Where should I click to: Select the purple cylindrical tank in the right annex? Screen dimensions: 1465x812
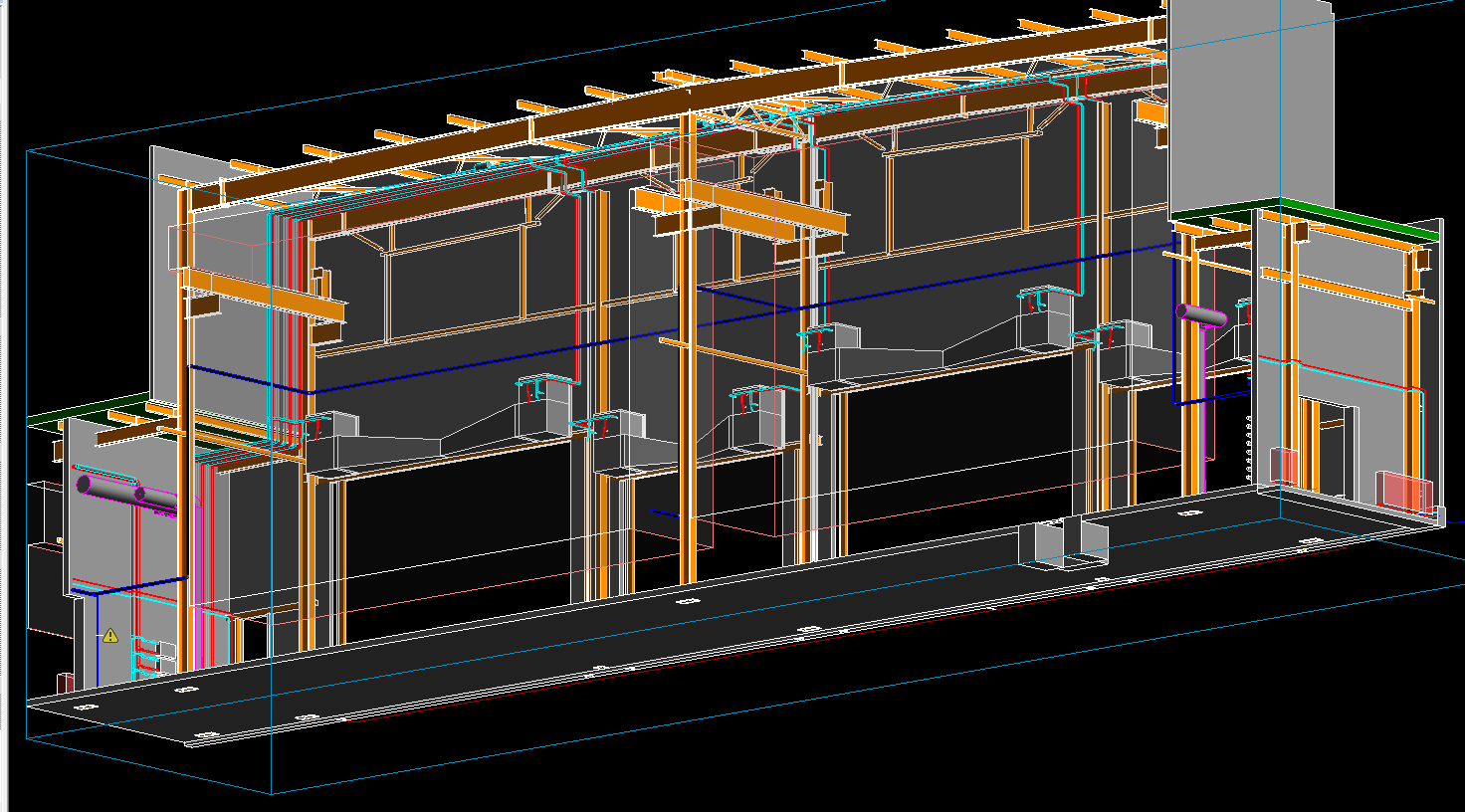click(x=1202, y=315)
